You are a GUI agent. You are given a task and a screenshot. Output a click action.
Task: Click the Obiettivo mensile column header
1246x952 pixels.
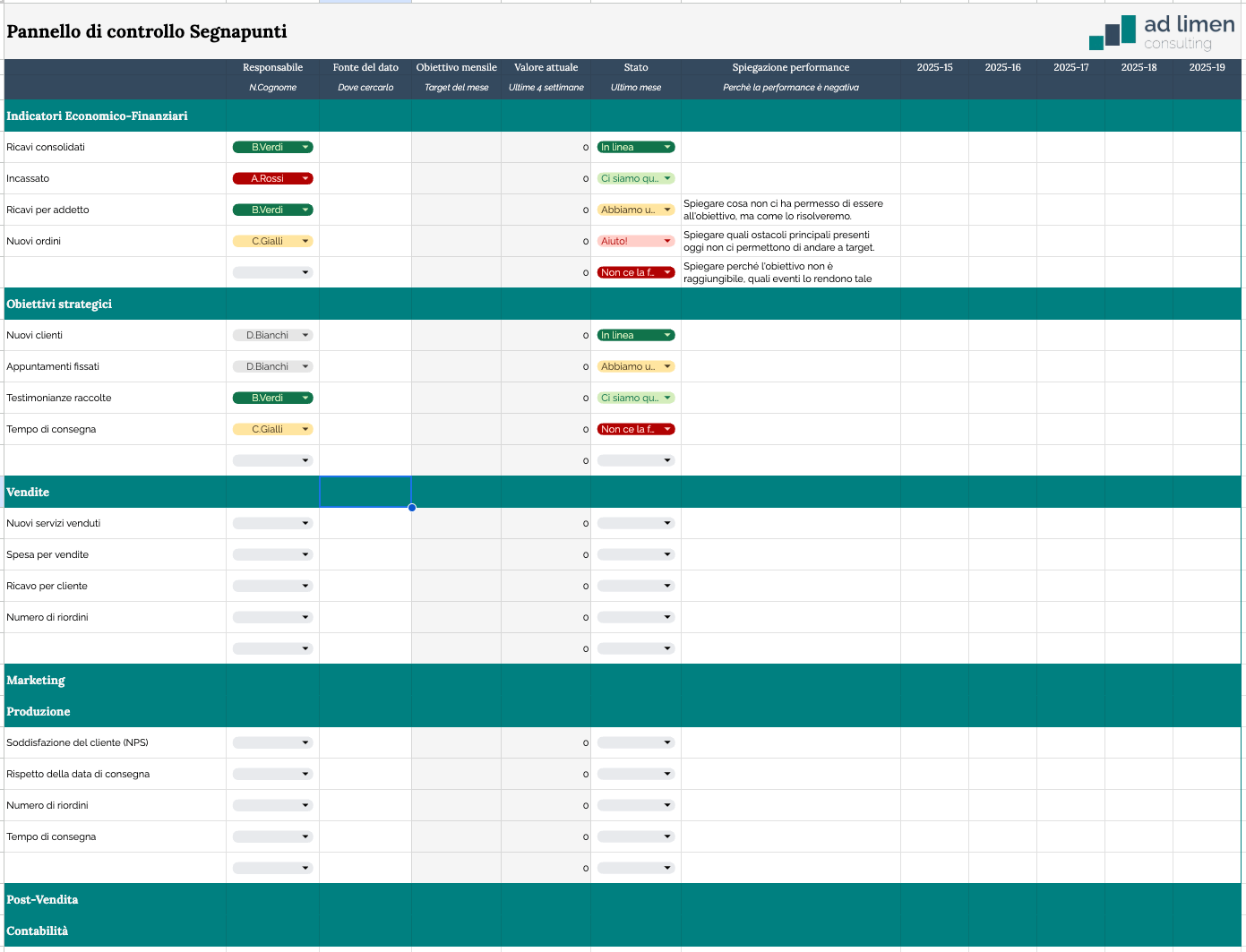[456, 67]
